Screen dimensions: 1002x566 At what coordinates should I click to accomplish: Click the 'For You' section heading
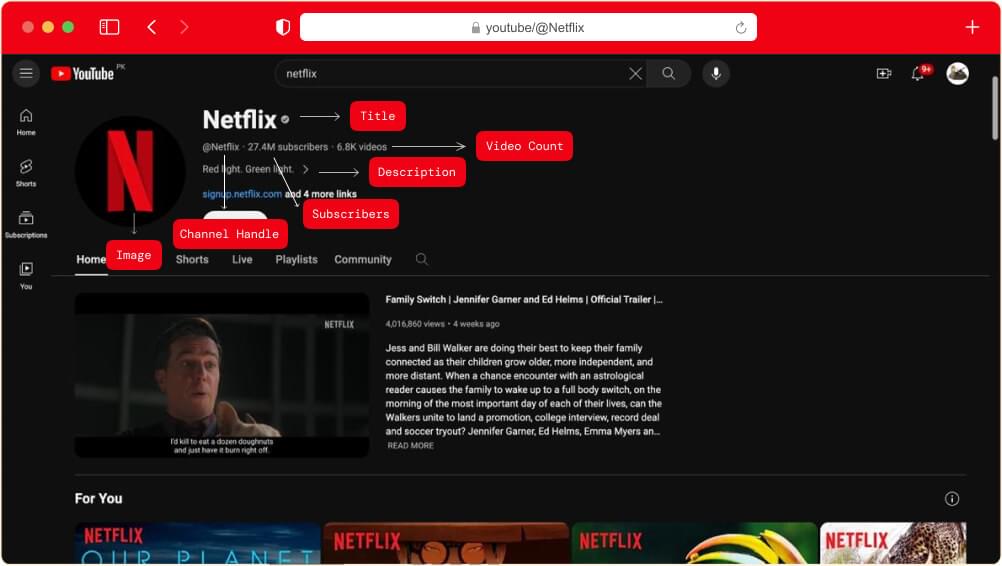[x=98, y=499]
